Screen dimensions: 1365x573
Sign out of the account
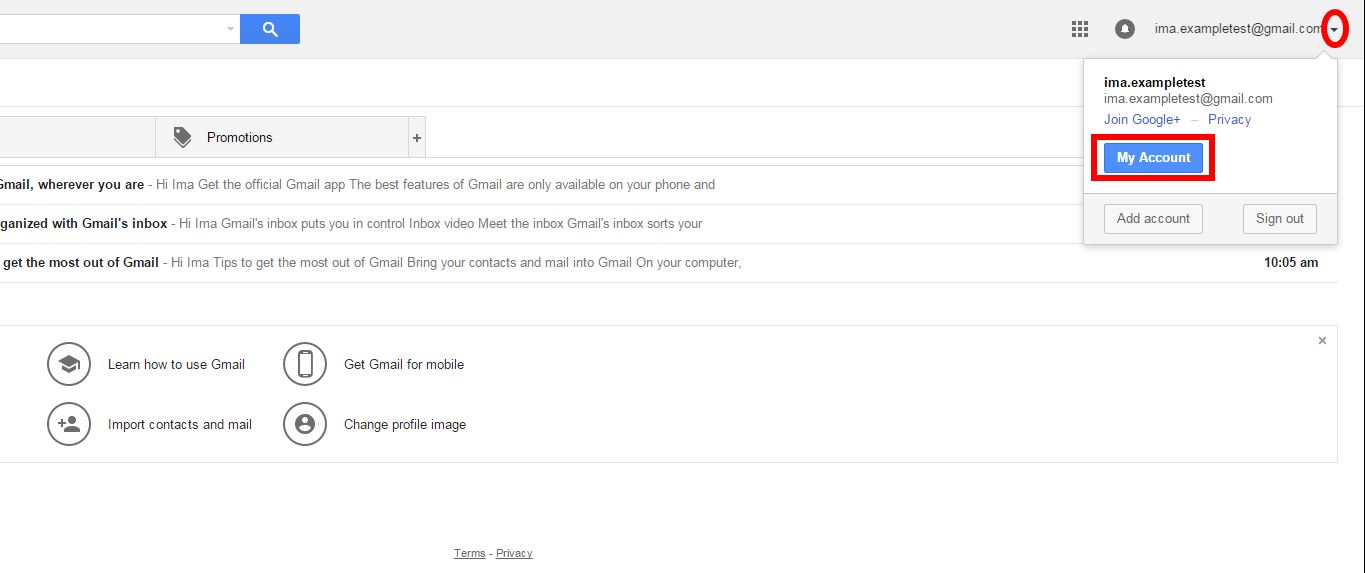coord(1280,219)
